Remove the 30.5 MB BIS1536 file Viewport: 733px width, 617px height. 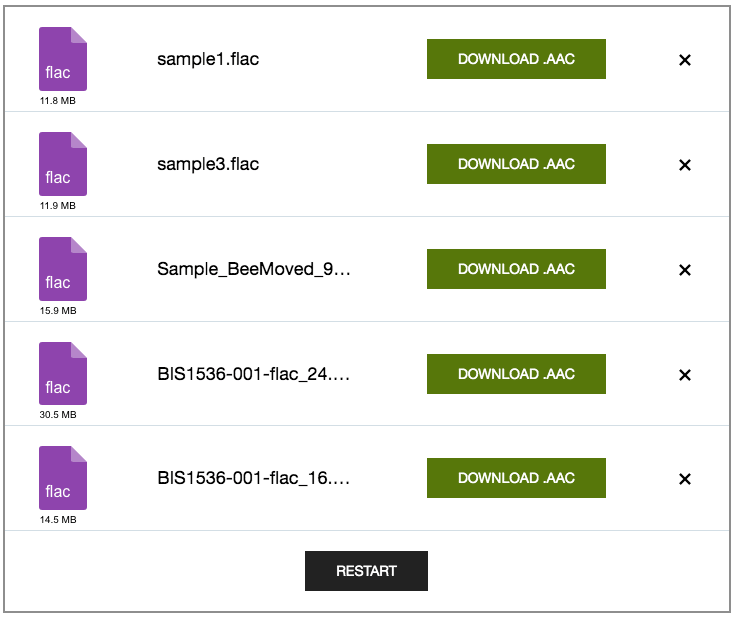coord(685,375)
